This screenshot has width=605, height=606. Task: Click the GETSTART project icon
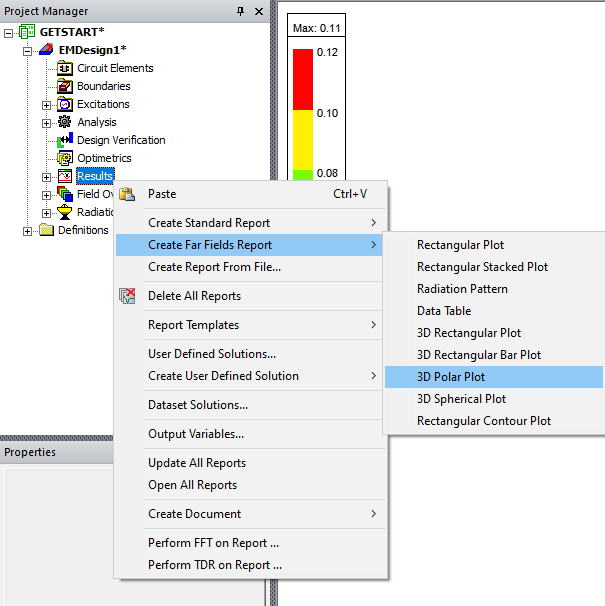(x=27, y=32)
